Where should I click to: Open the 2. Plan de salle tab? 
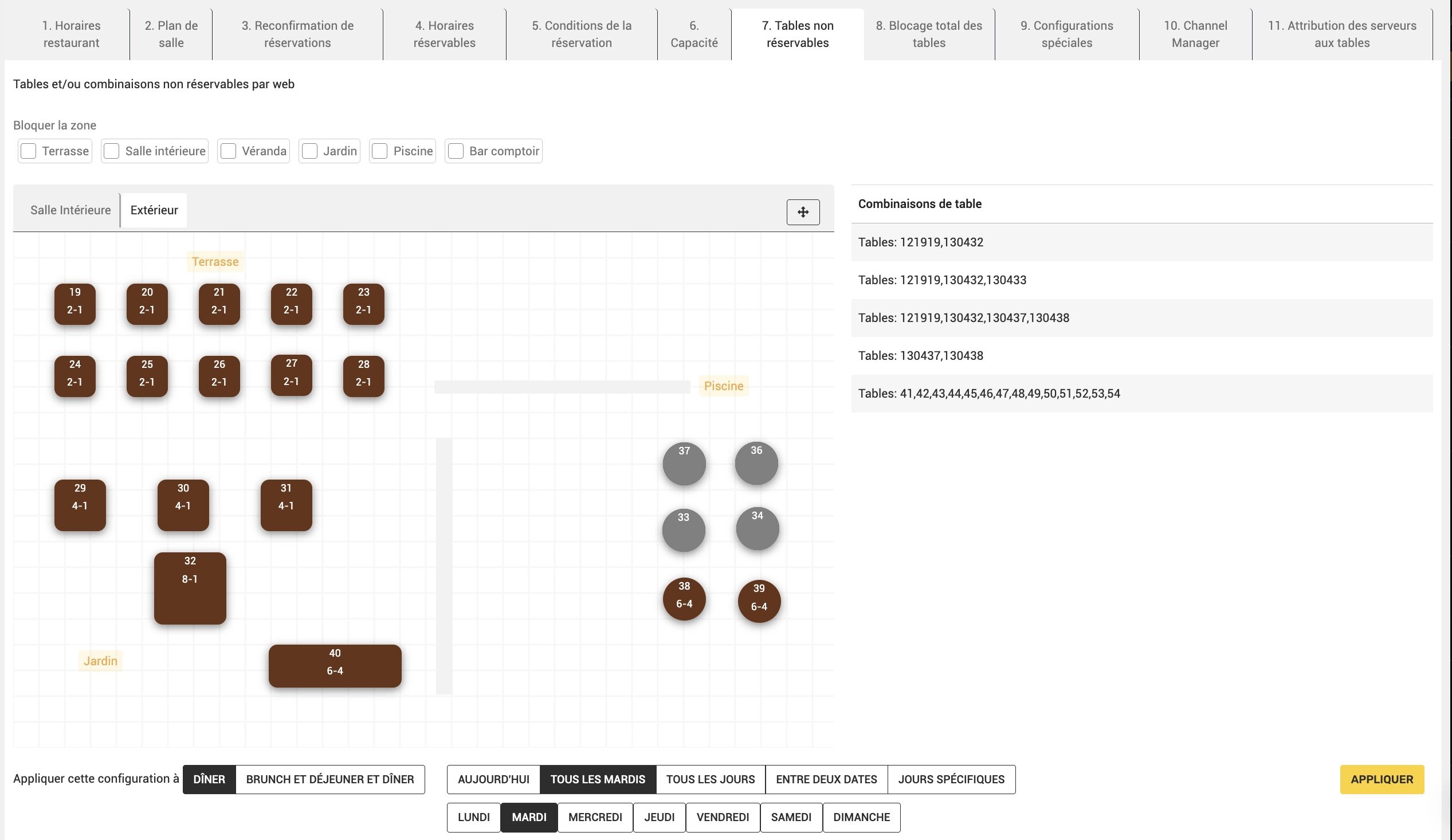pos(171,34)
